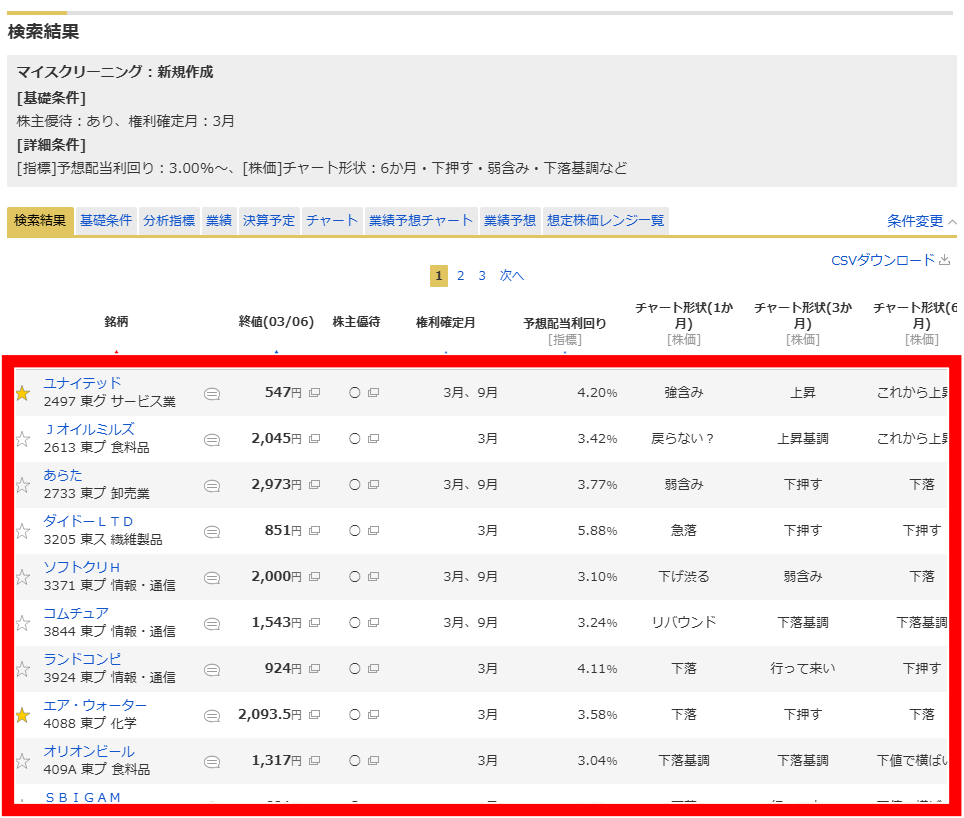Viewport: 964px width, 818px height.
Task: Collapse the 条件変更 expander
Action: click(921, 221)
